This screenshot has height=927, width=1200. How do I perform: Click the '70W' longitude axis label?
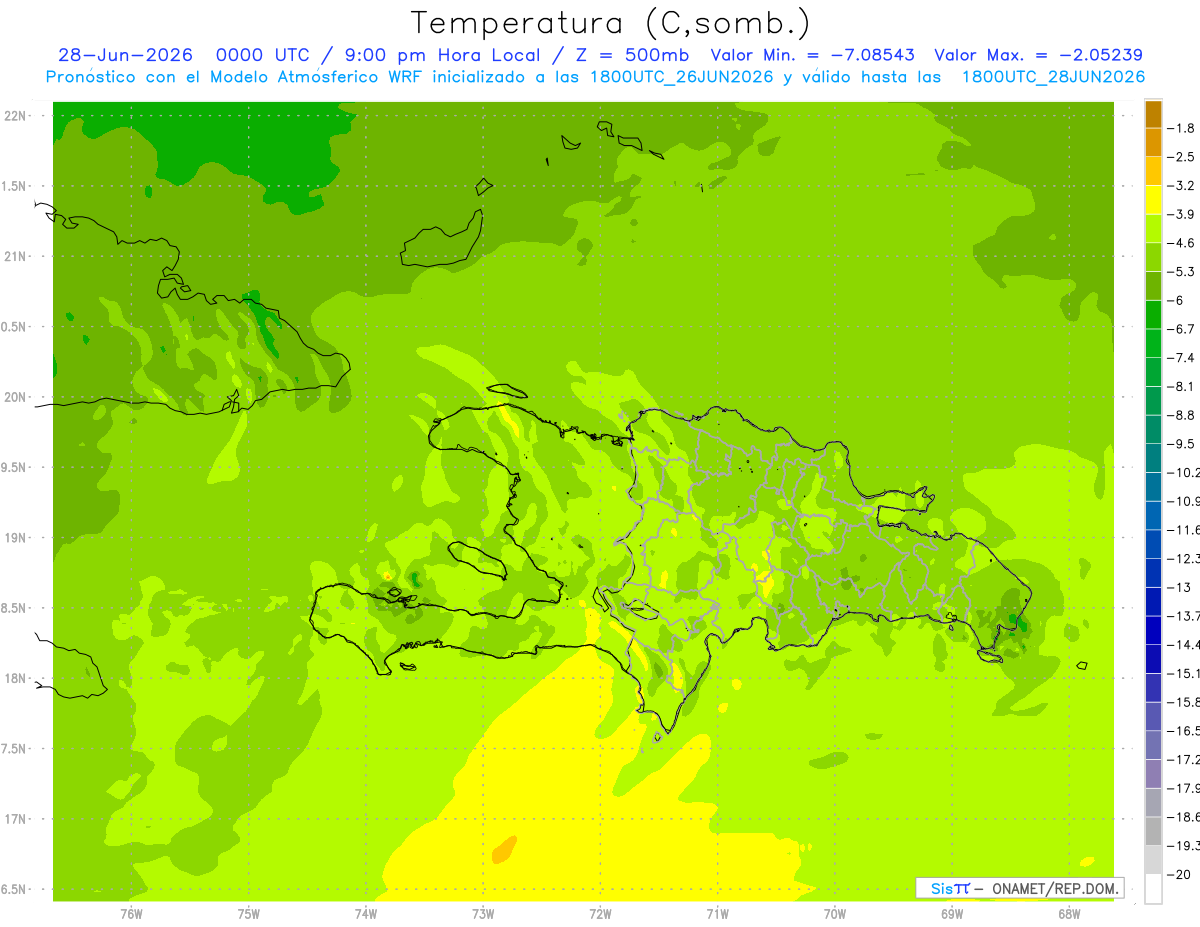tap(835, 914)
